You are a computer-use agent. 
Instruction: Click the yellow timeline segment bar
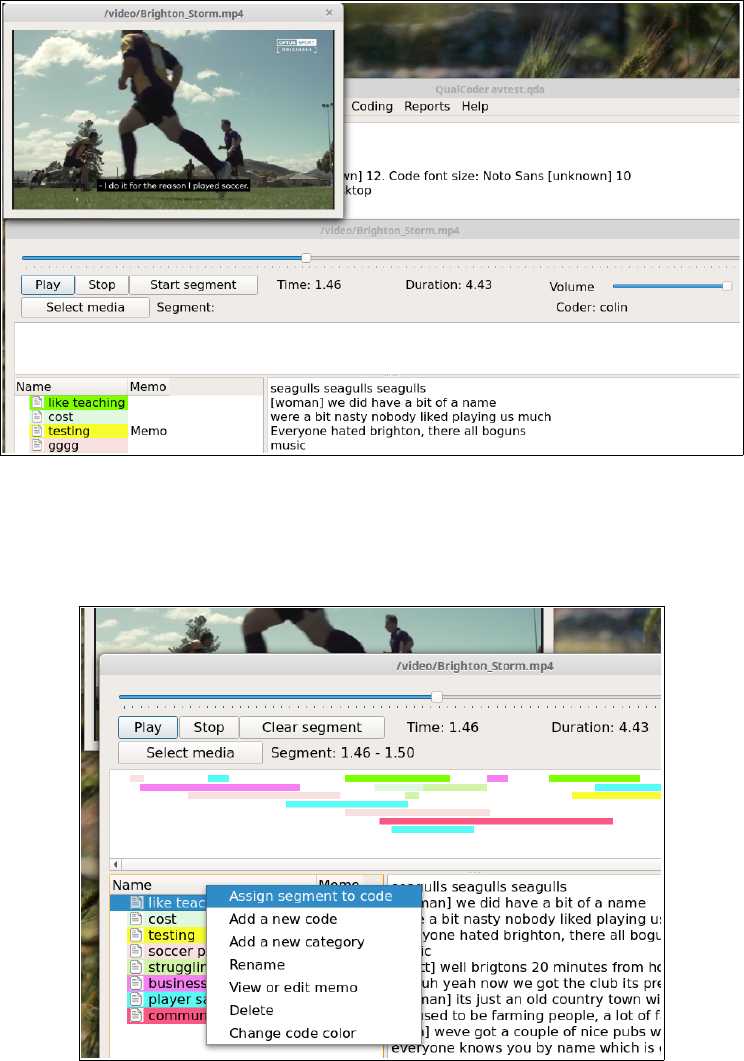pos(616,796)
